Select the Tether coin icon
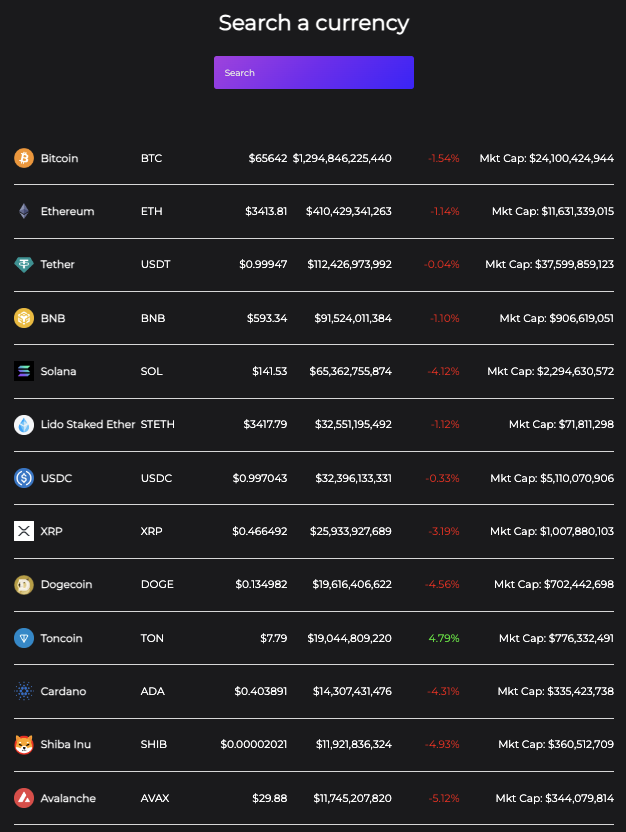Screen dimensions: 626x832 (x=24, y=264)
